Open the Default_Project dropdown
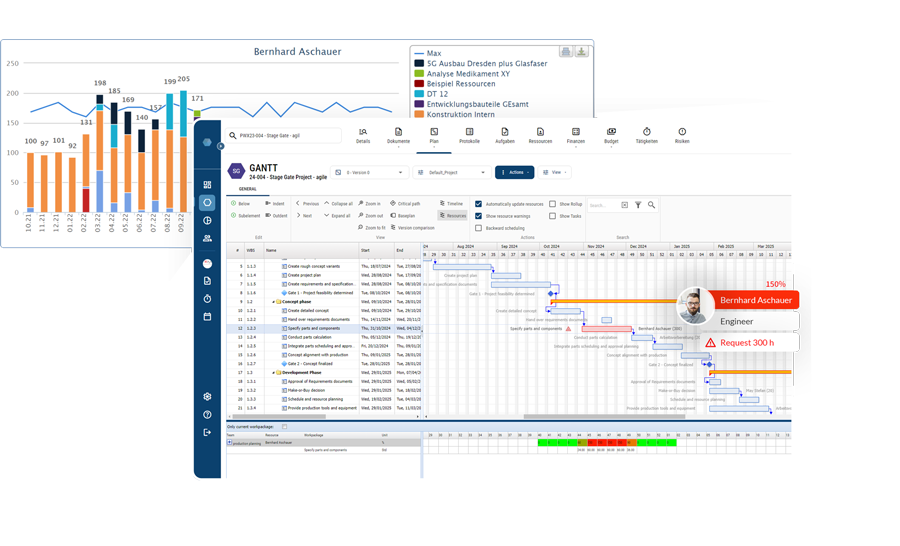Screen dimensions: 900x546 tap(452, 172)
